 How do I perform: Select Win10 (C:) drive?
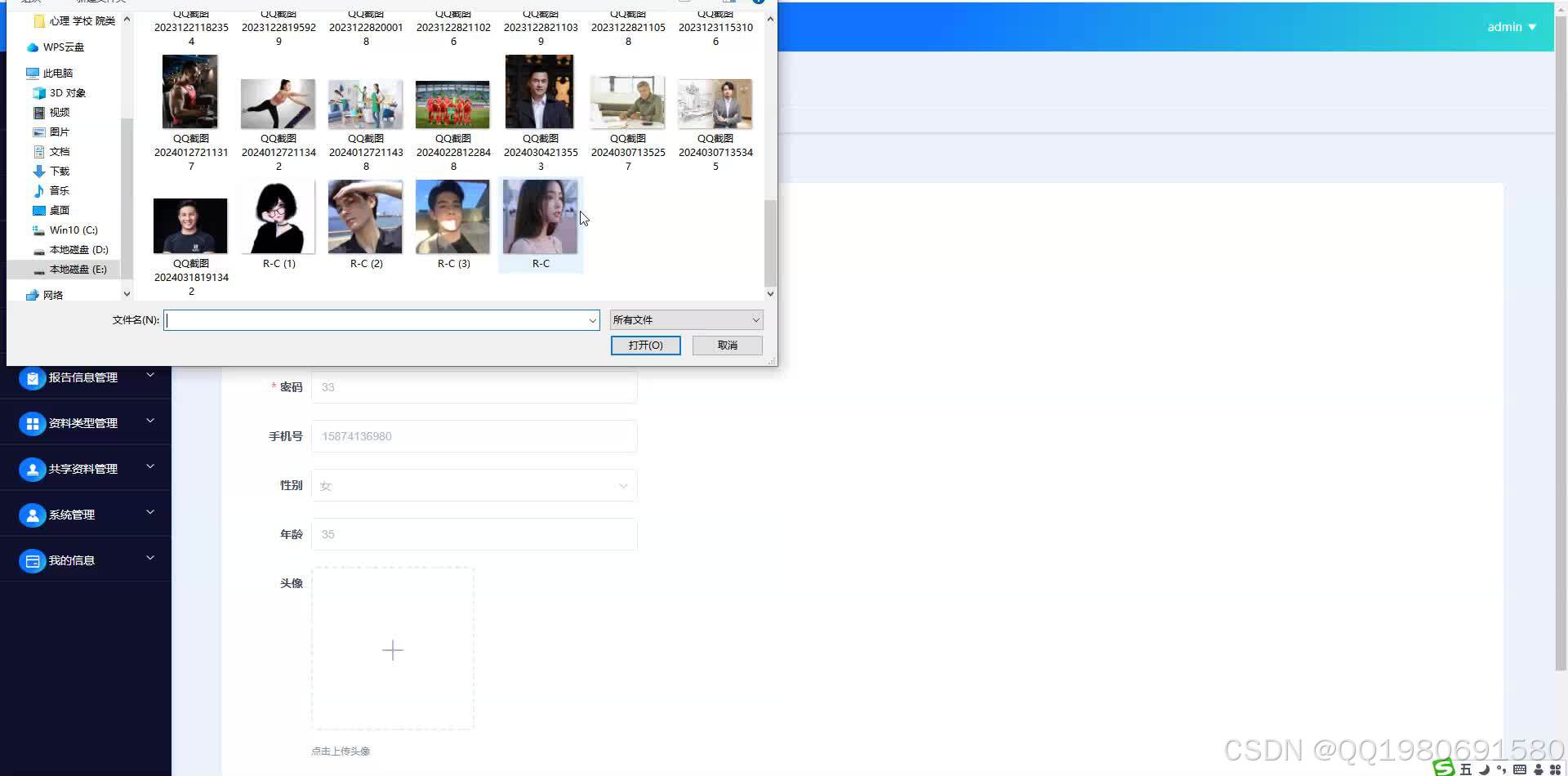click(x=65, y=230)
